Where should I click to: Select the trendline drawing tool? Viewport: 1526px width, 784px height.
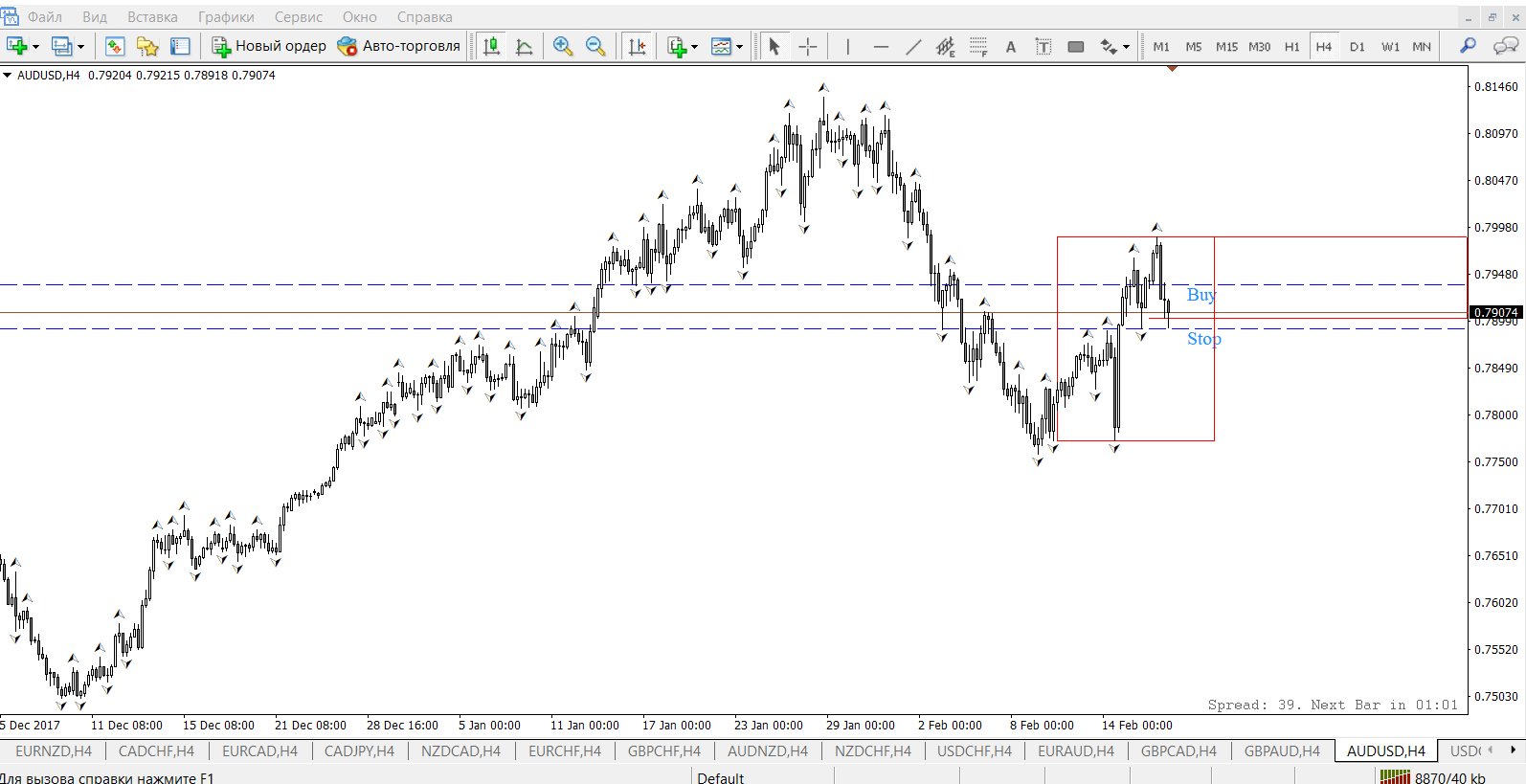913,46
